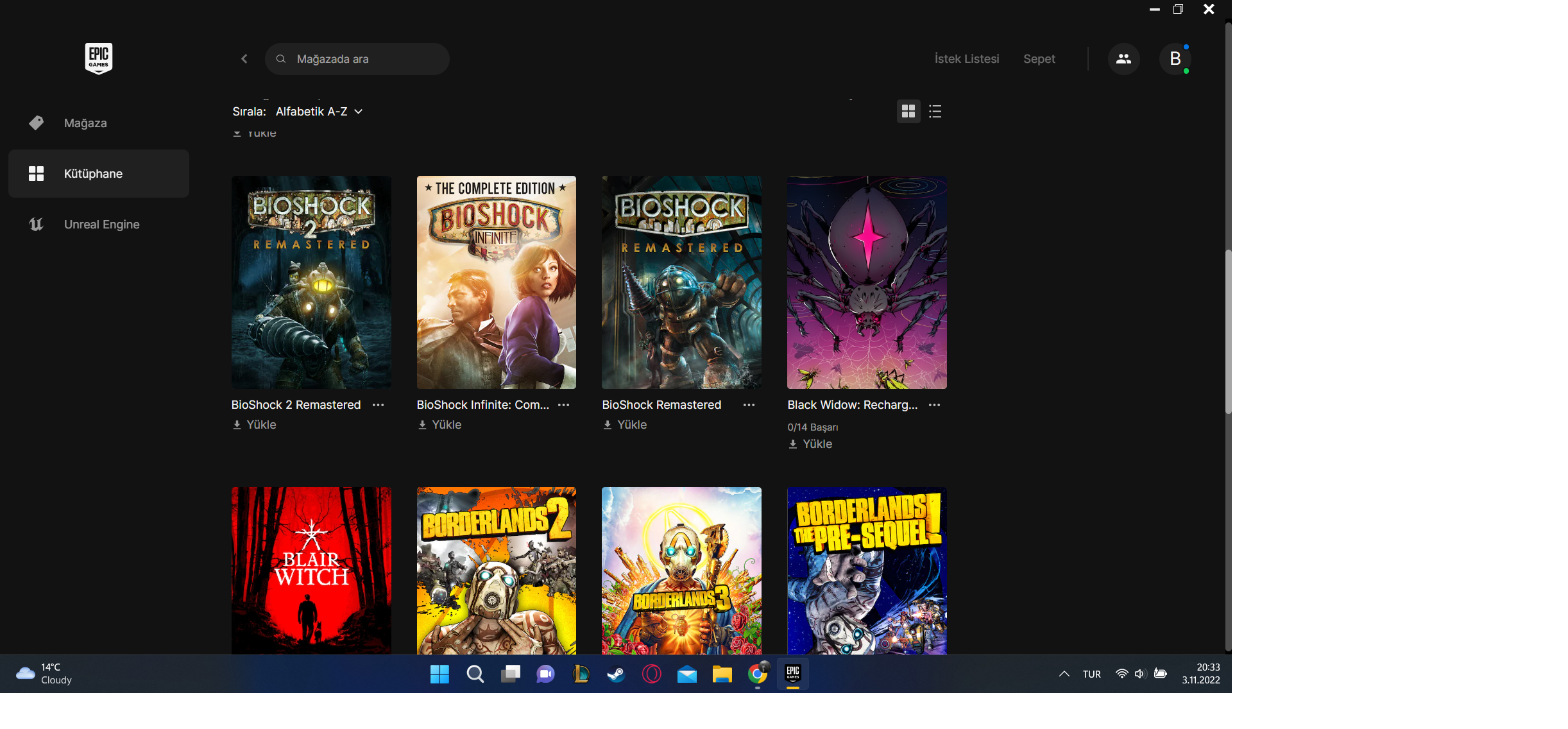Open Google Chrome from the taskbar
The width and height of the screenshot is (1568, 729).
(x=757, y=674)
